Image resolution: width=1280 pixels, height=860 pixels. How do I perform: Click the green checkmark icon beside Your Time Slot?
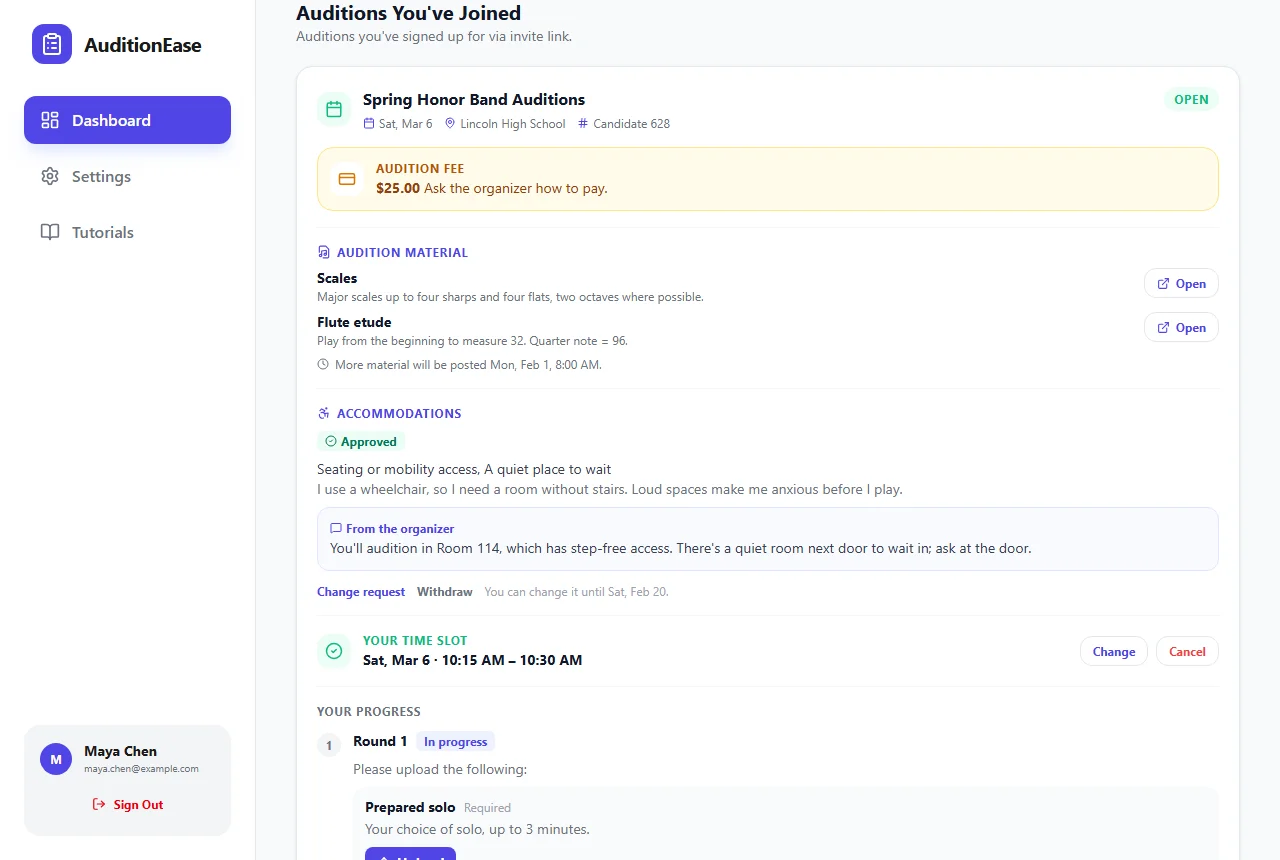[x=334, y=651]
